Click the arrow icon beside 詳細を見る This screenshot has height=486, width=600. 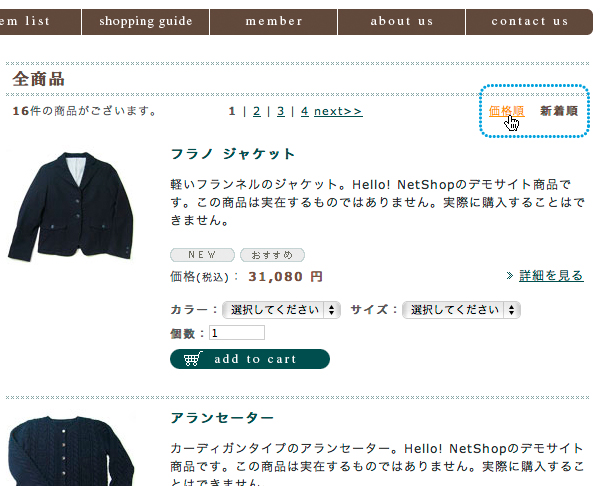click(510, 276)
